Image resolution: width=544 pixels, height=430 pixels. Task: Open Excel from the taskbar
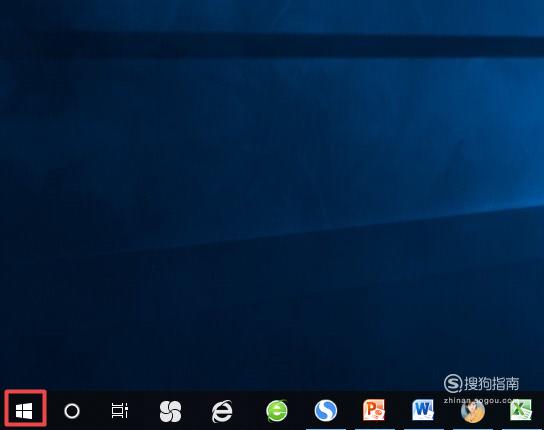(521, 410)
